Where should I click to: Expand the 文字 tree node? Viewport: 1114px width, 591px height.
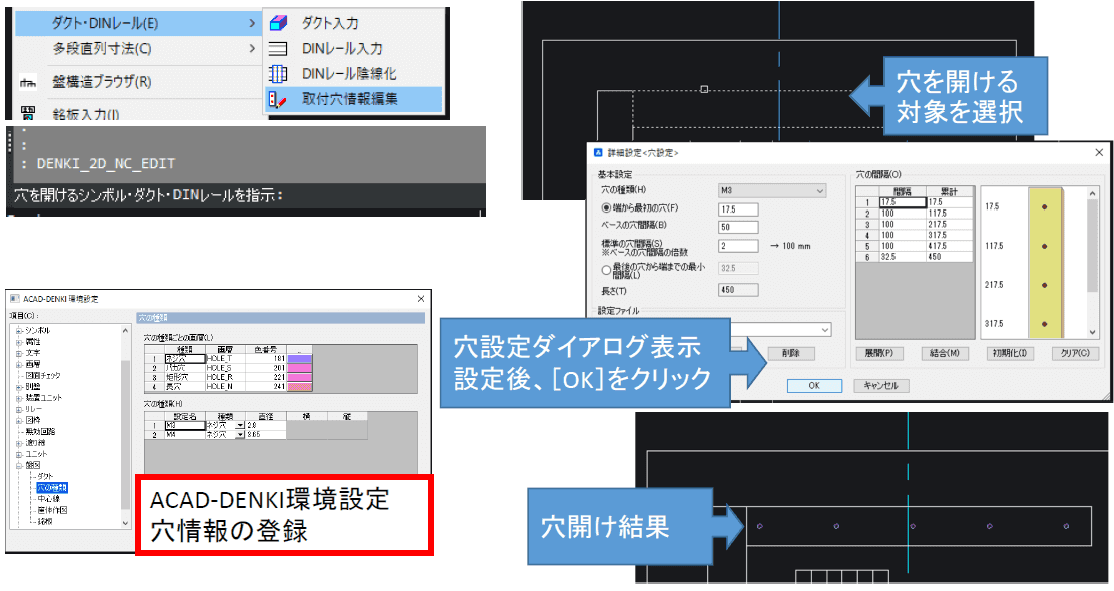19,353
